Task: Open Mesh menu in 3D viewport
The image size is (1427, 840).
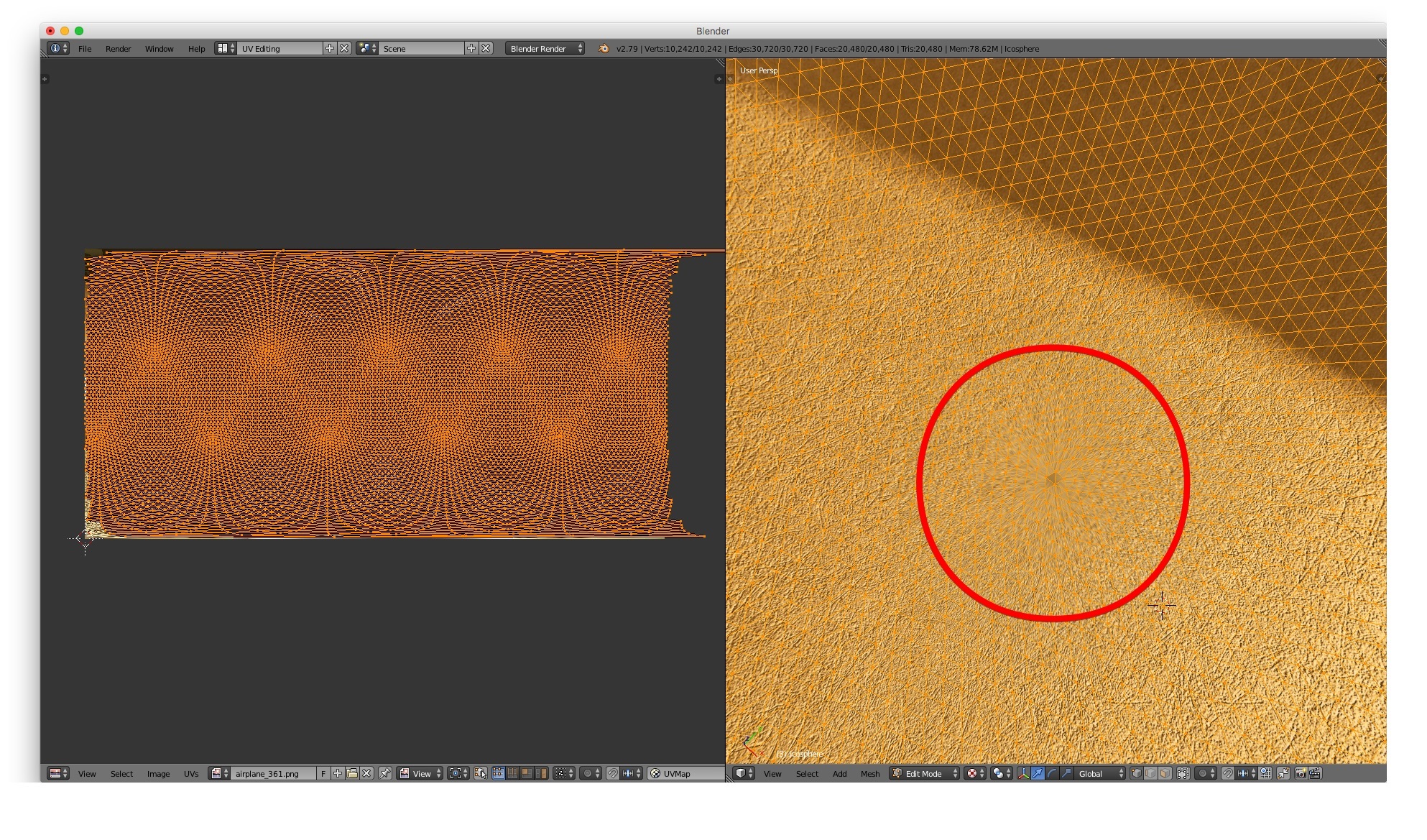Action: tap(869, 773)
